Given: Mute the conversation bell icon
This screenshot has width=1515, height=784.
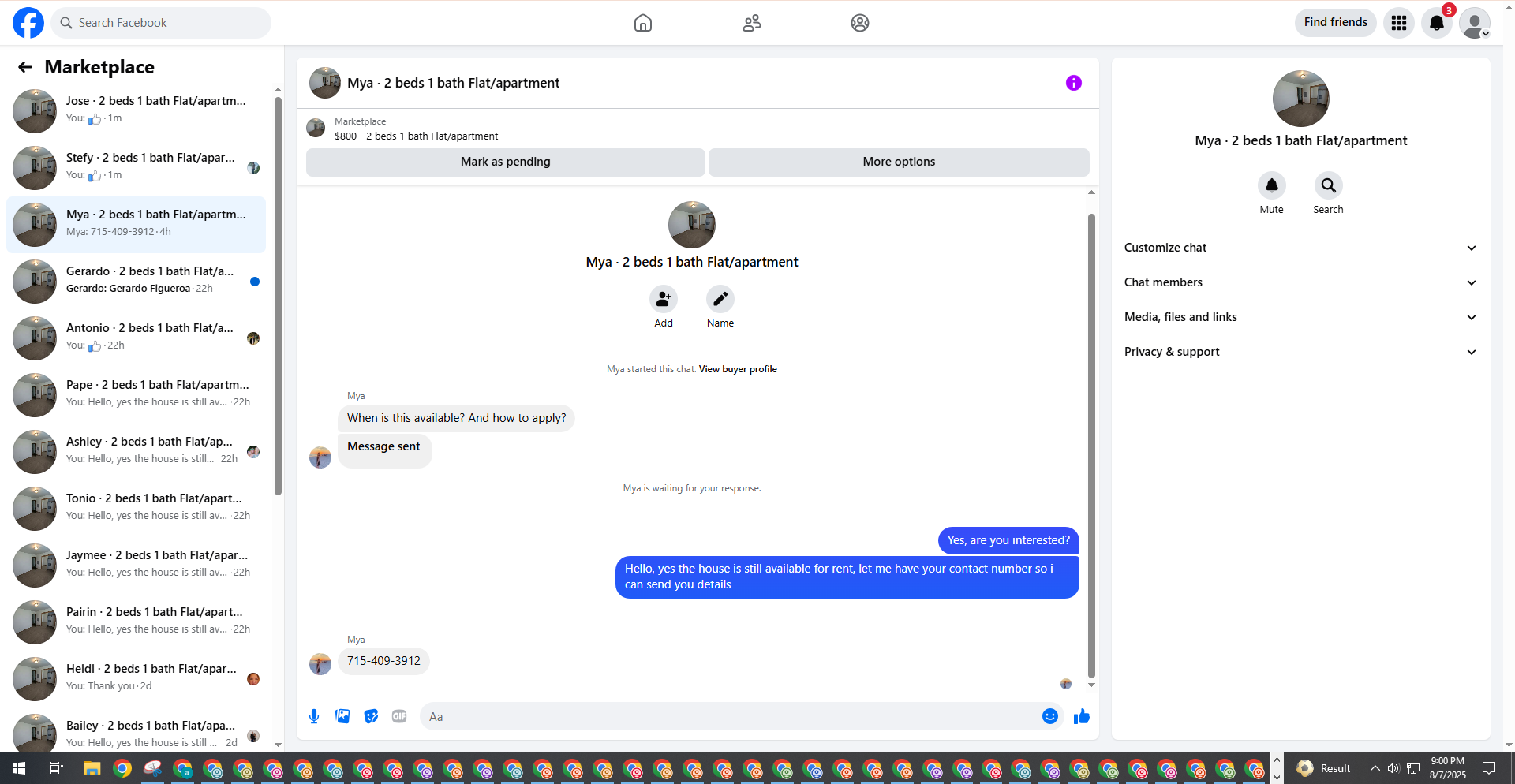Looking at the screenshot, I should point(1272,185).
